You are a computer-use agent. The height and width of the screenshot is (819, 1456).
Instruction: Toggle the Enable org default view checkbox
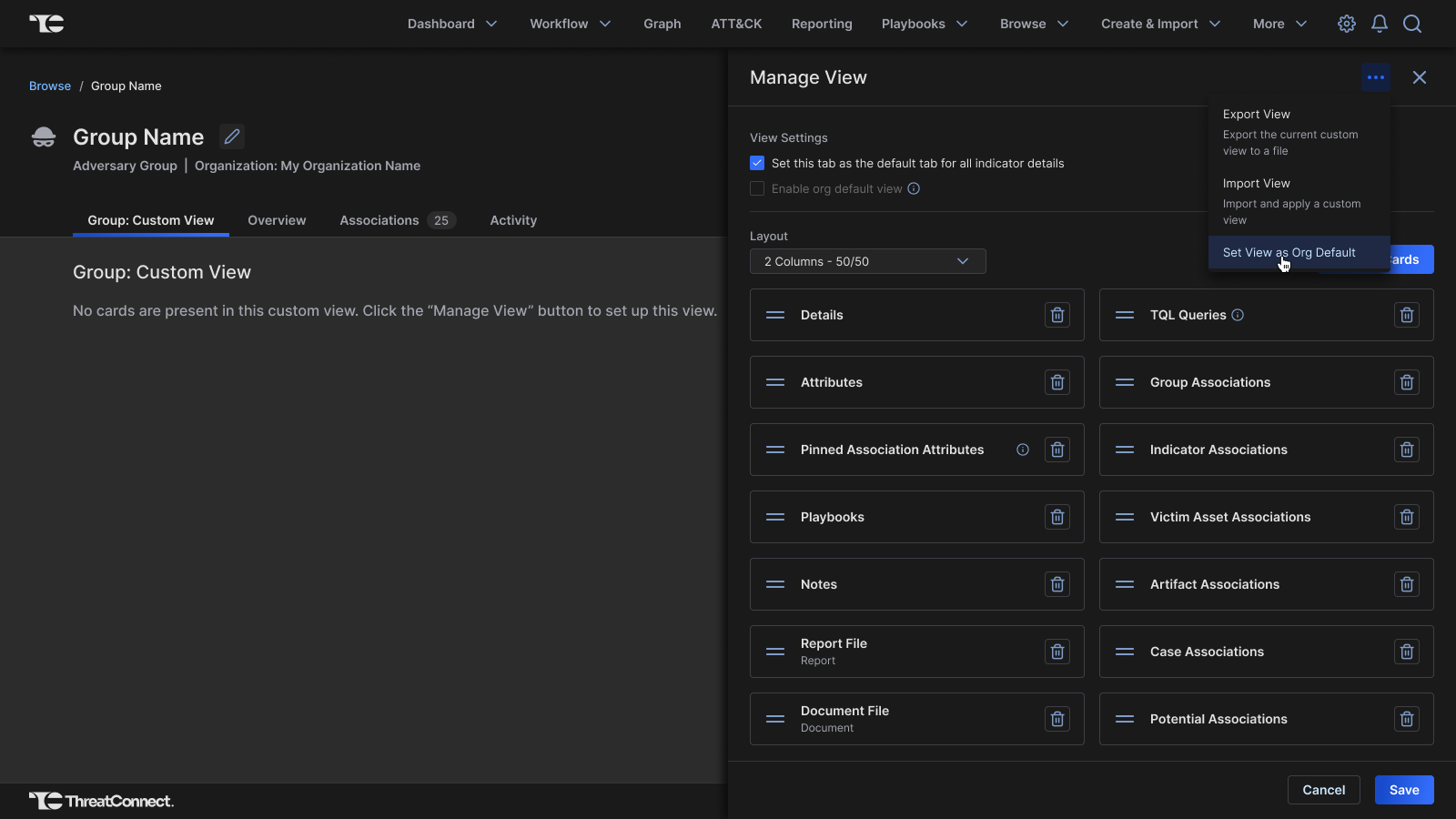(757, 189)
